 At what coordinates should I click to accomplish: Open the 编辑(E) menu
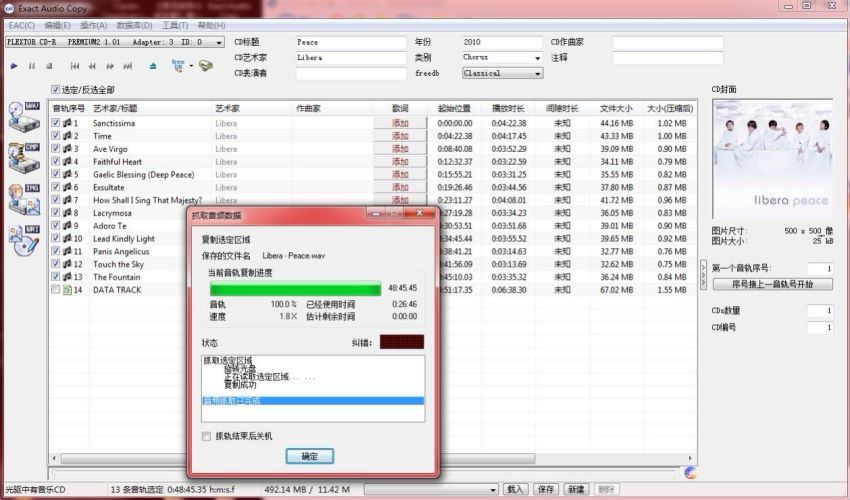(57, 25)
